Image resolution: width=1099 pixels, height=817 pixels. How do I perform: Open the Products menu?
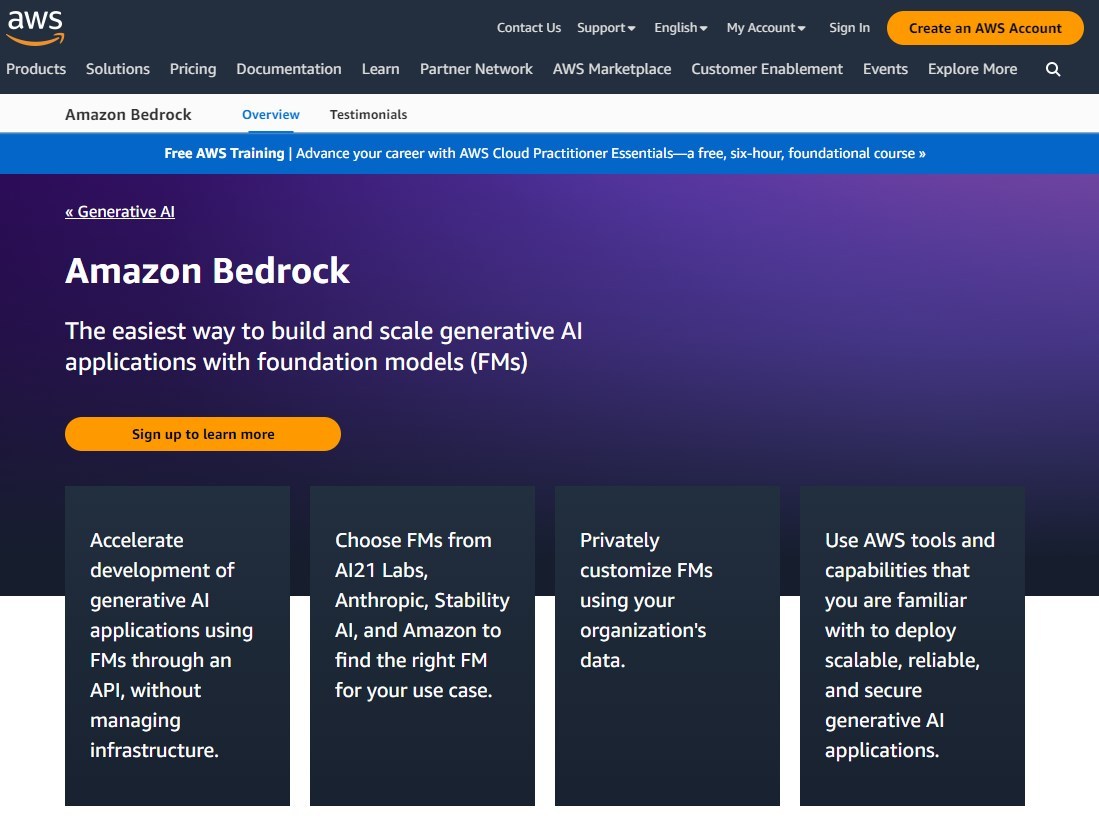(x=36, y=69)
